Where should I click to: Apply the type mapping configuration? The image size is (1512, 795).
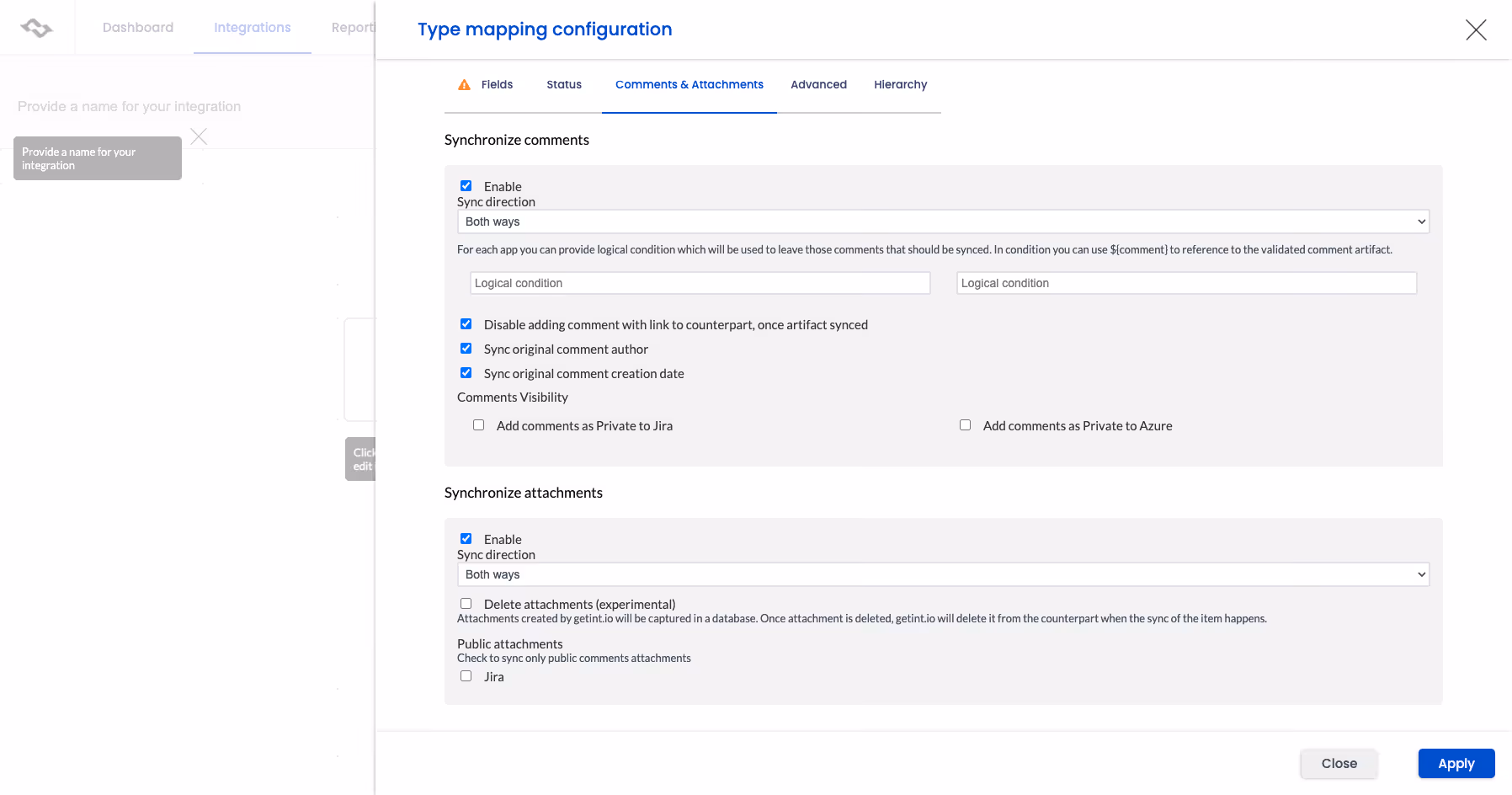[1456, 763]
